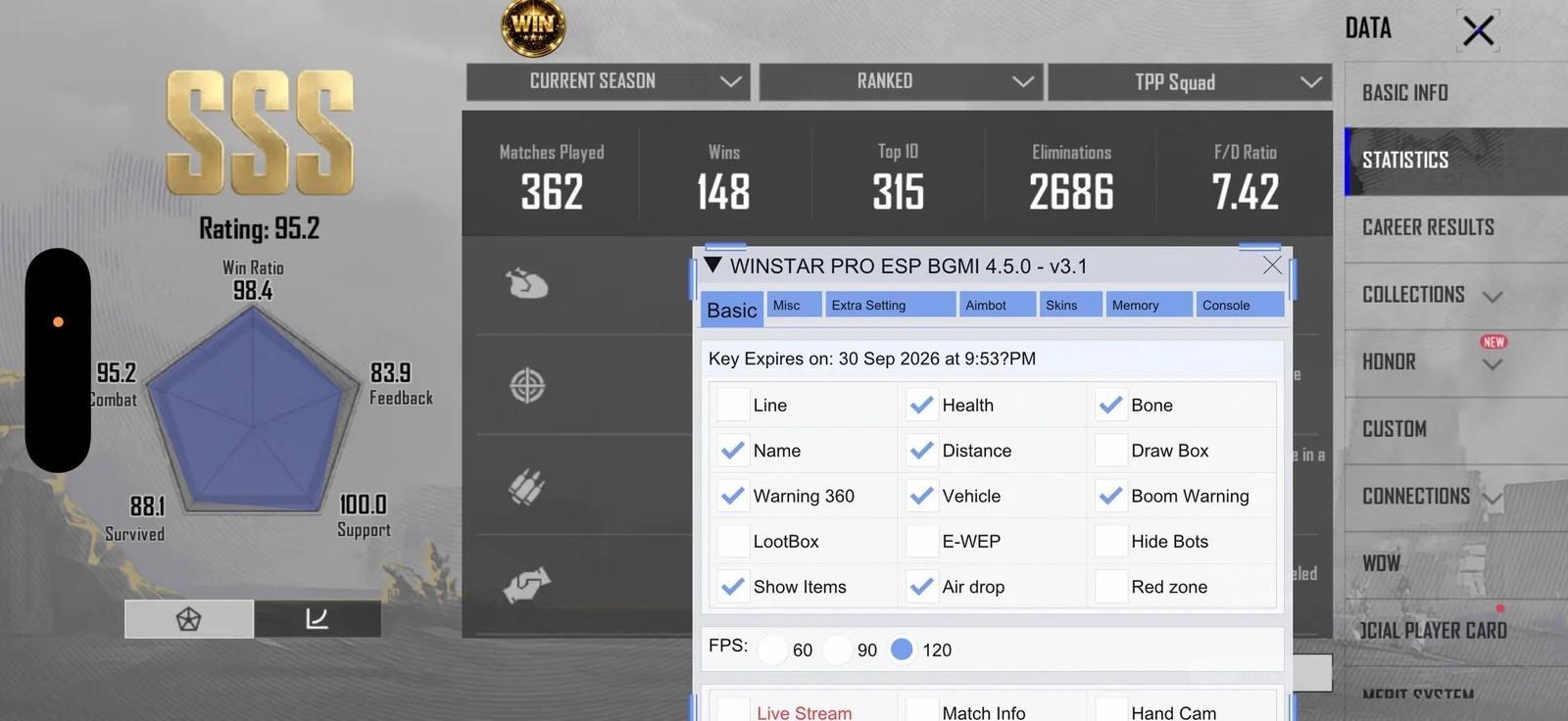
Task: Select the bullets stats icon
Action: [x=526, y=486]
